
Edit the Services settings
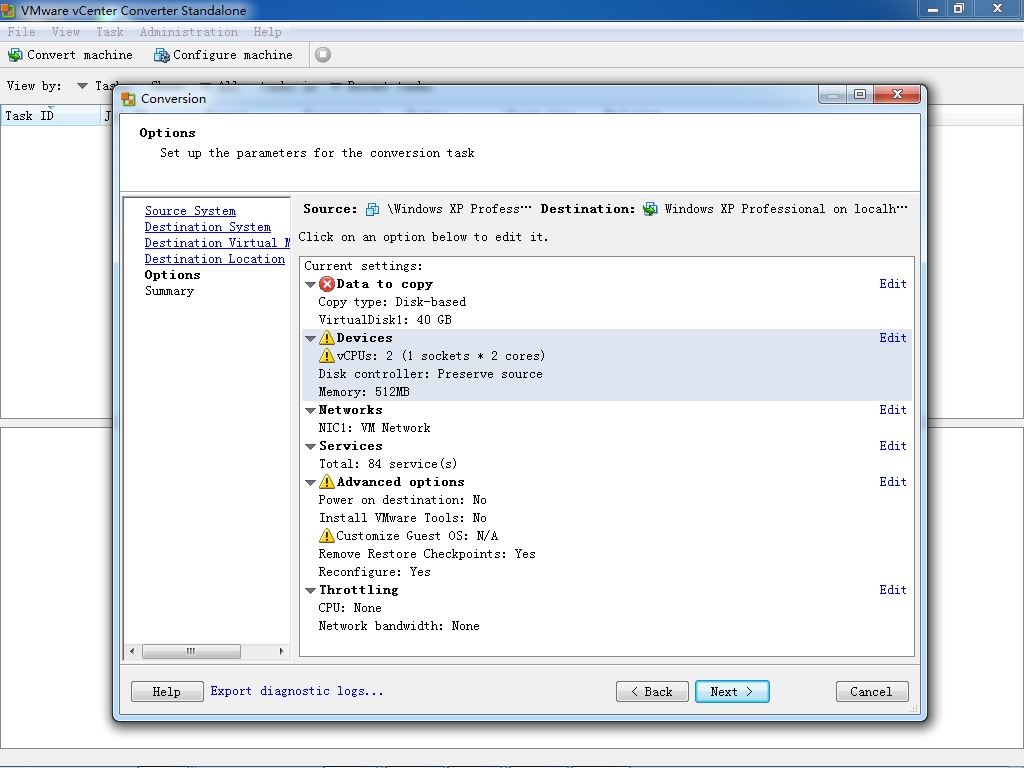[893, 445]
